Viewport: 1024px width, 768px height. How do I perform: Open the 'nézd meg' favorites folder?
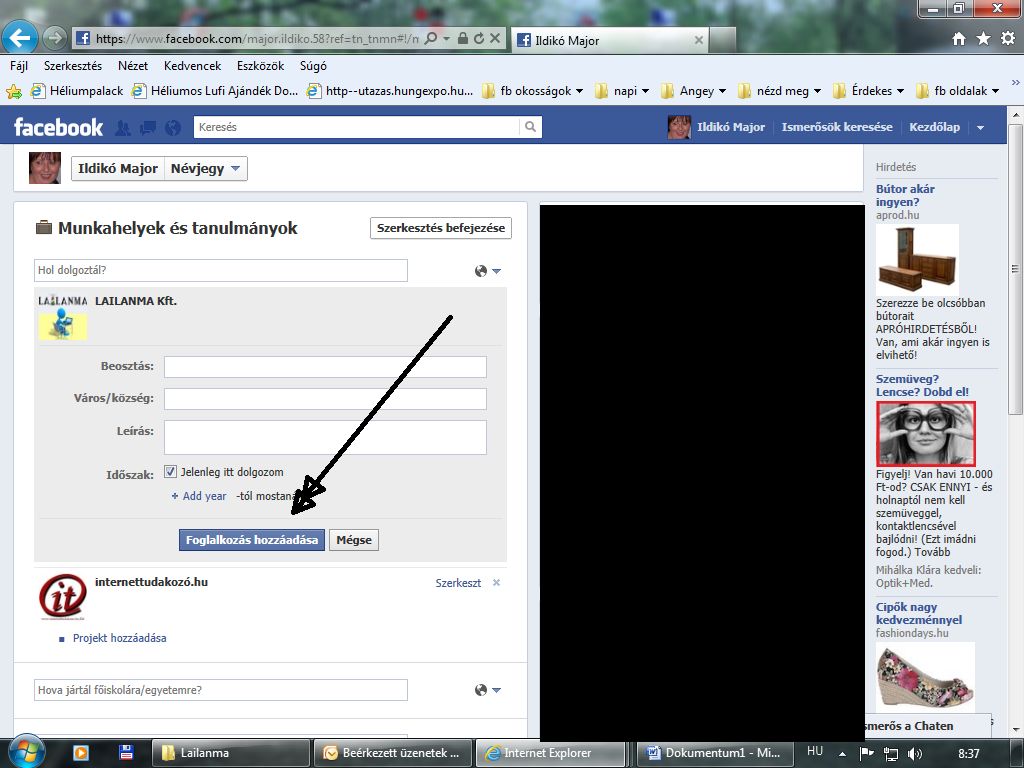778,91
